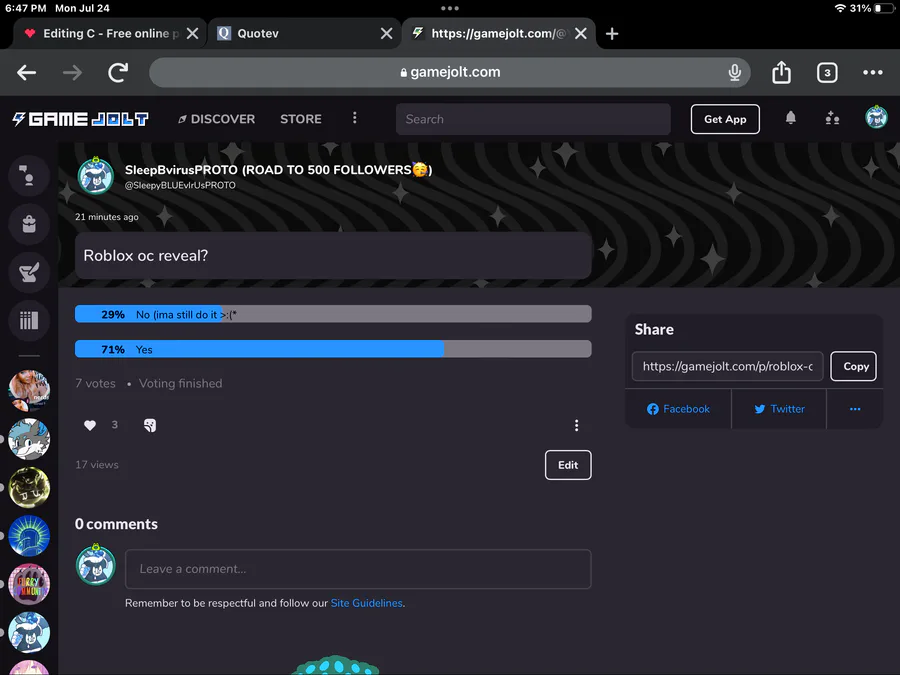Copy the post share link
The width and height of the screenshot is (900, 675).
854,366
